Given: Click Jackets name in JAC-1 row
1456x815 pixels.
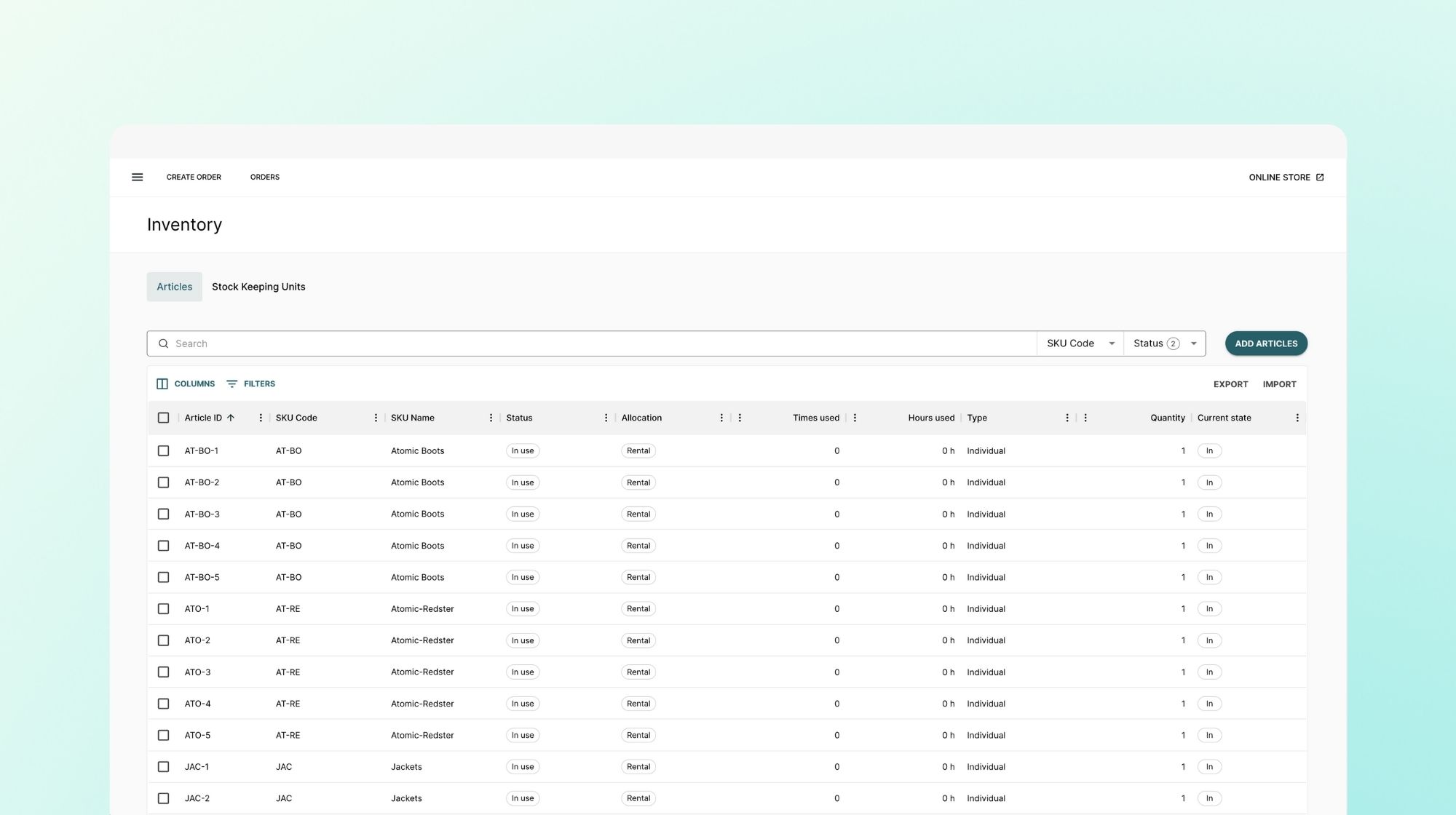Looking at the screenshot, I should [x=406, y=766].
